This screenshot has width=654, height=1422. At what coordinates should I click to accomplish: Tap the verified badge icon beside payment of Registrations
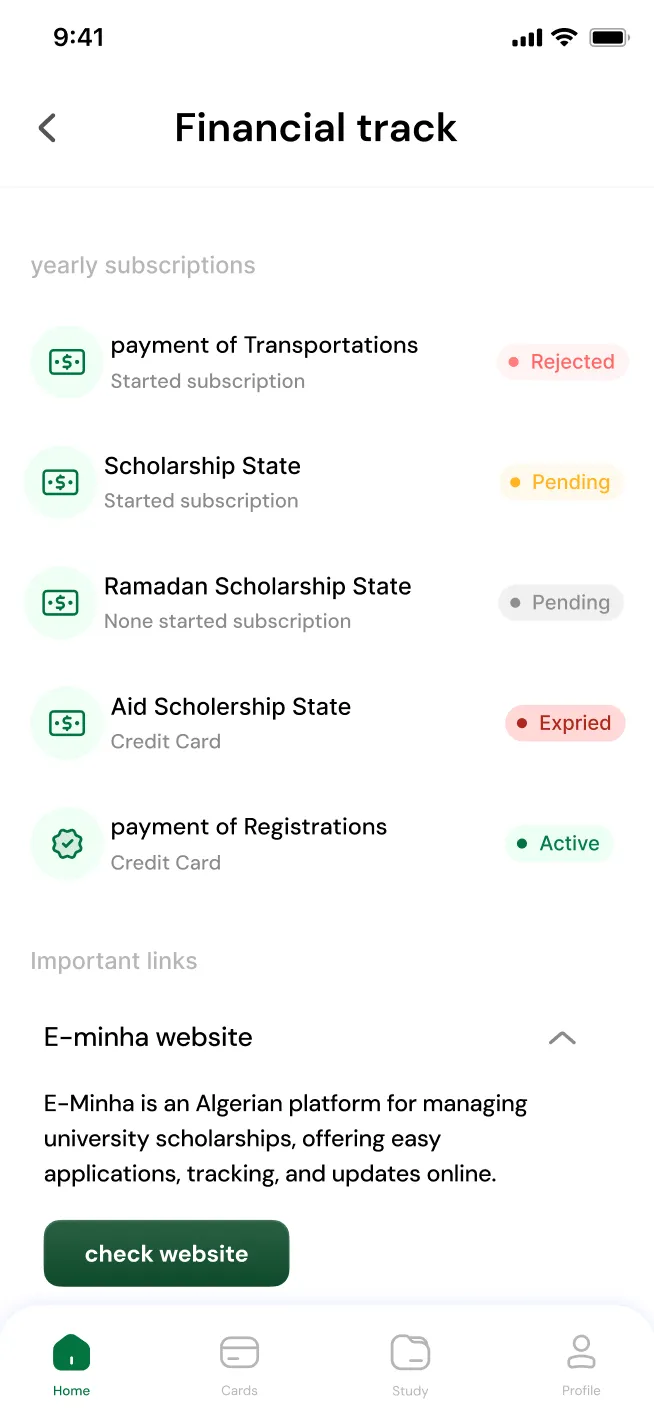click(67, 844)
